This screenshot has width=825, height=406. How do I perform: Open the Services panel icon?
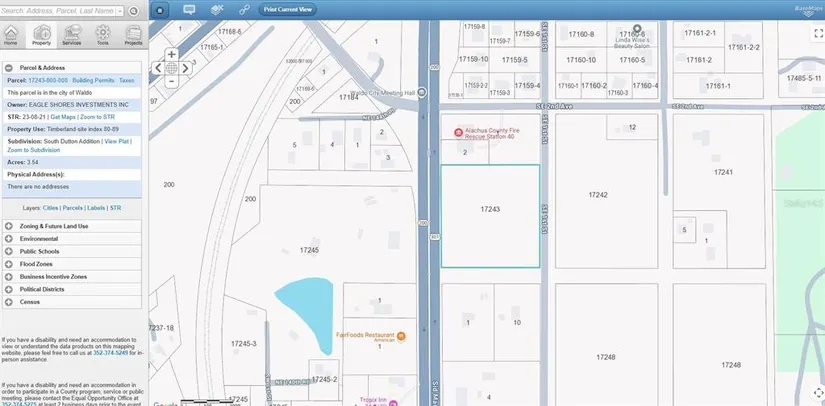(x=71, y=36)
